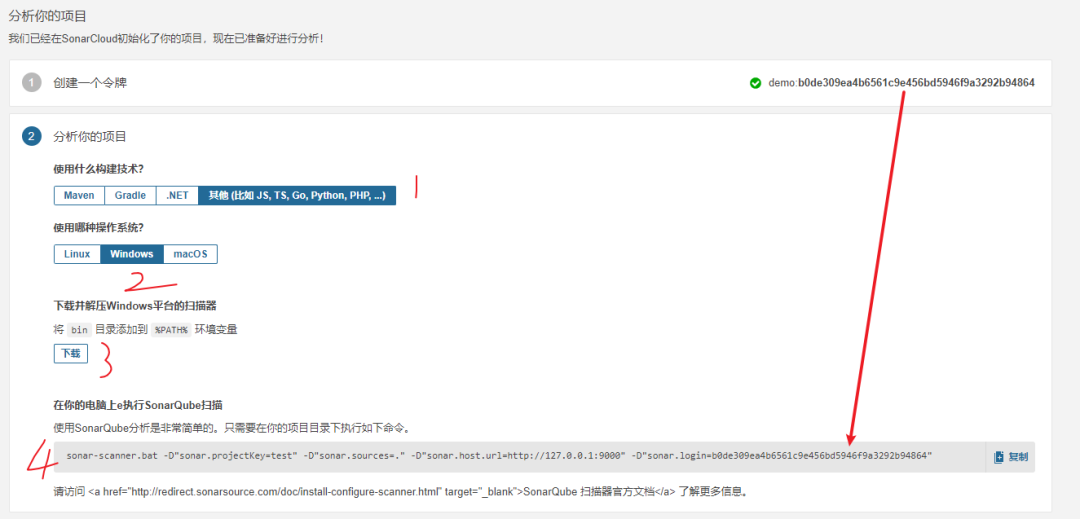Click the copy icon beside 复制
This screenshot has height=519, width=1080.
[x=999, y=456]
